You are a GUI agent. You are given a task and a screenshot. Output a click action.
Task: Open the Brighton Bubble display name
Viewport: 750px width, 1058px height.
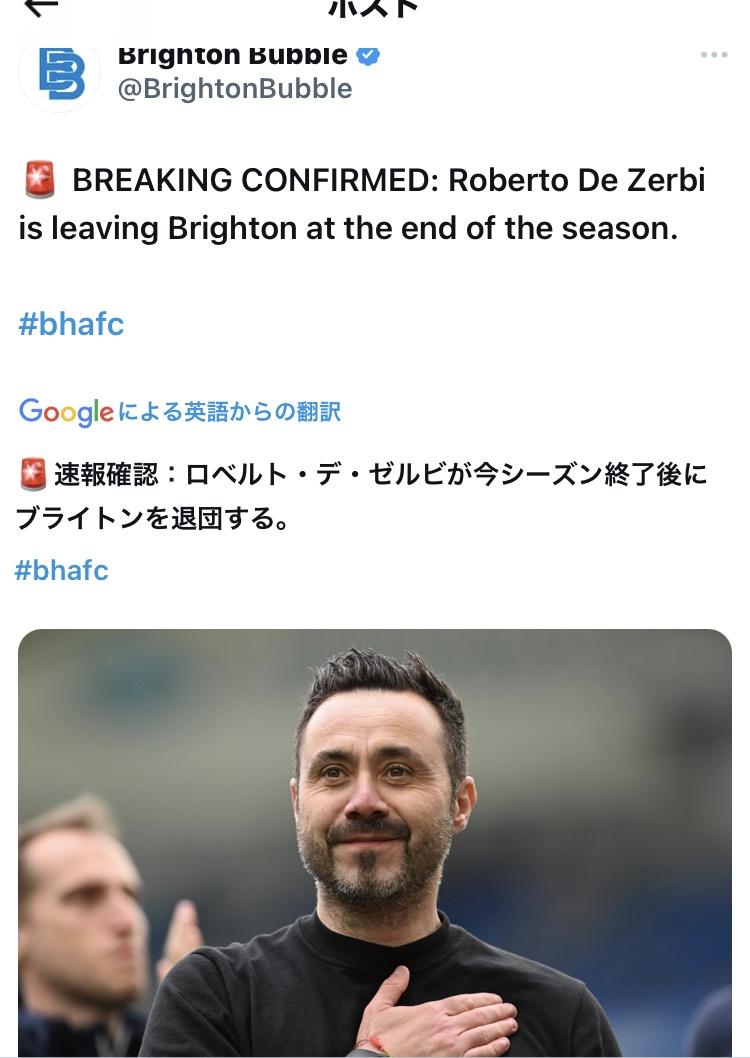[x=233, y=55]
